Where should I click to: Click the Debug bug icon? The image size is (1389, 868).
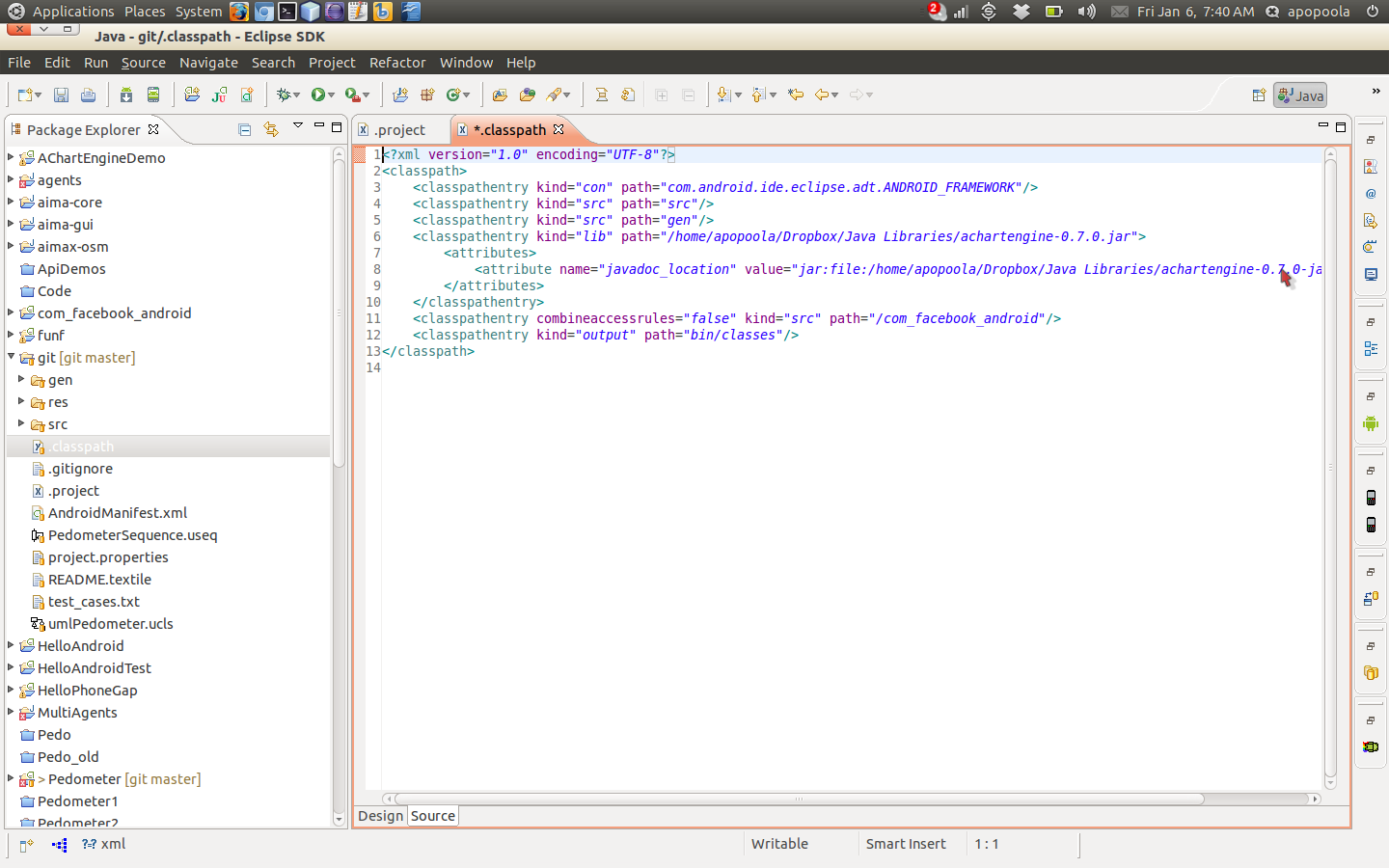(284, 95)
